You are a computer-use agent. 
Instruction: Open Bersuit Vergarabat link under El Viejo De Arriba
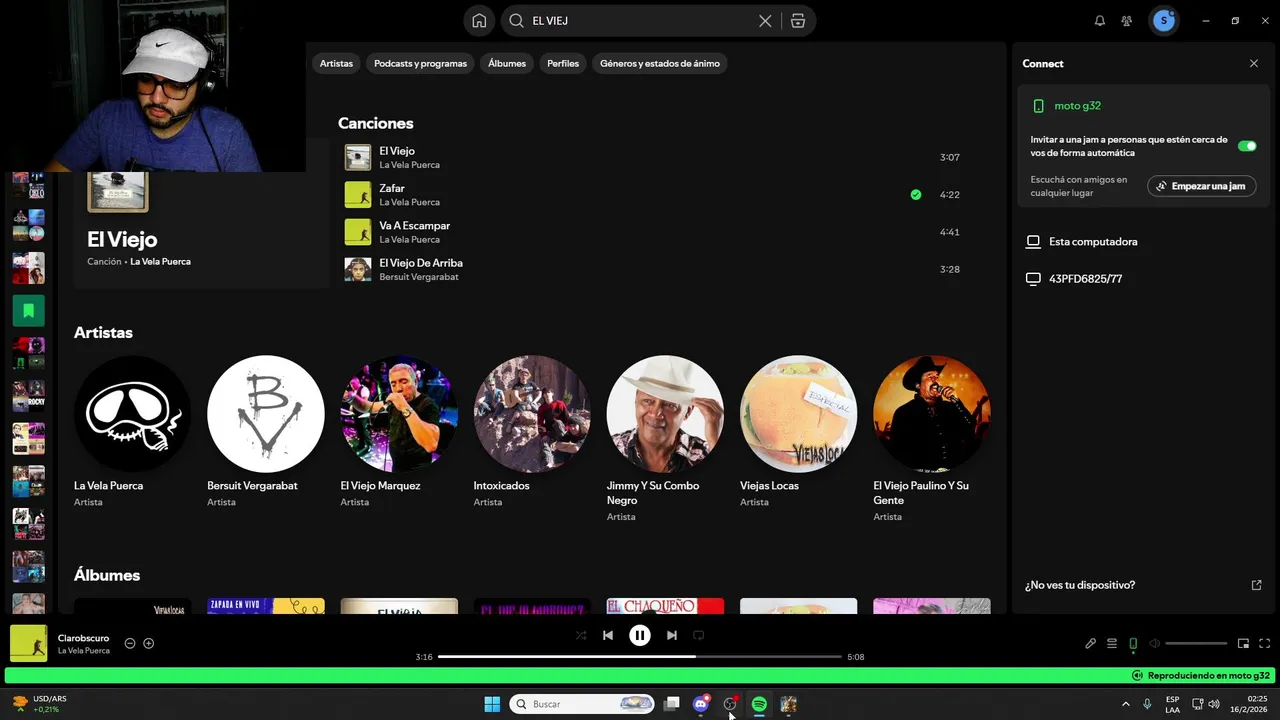pos(419,277)
